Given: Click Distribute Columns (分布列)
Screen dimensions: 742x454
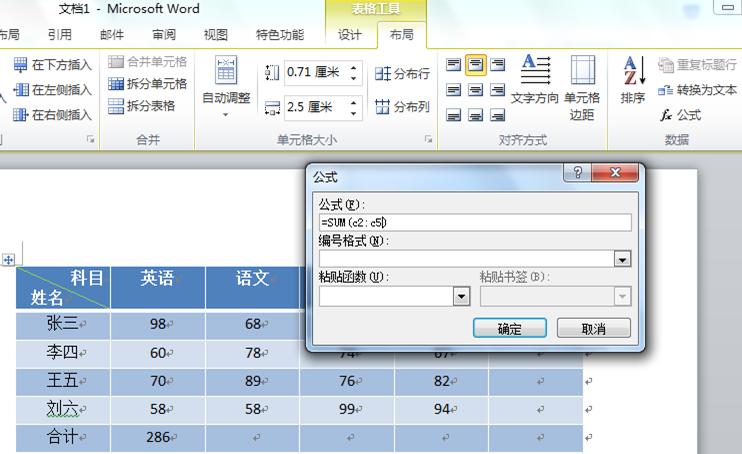Looking at the screenshot, I should point(402,107).
